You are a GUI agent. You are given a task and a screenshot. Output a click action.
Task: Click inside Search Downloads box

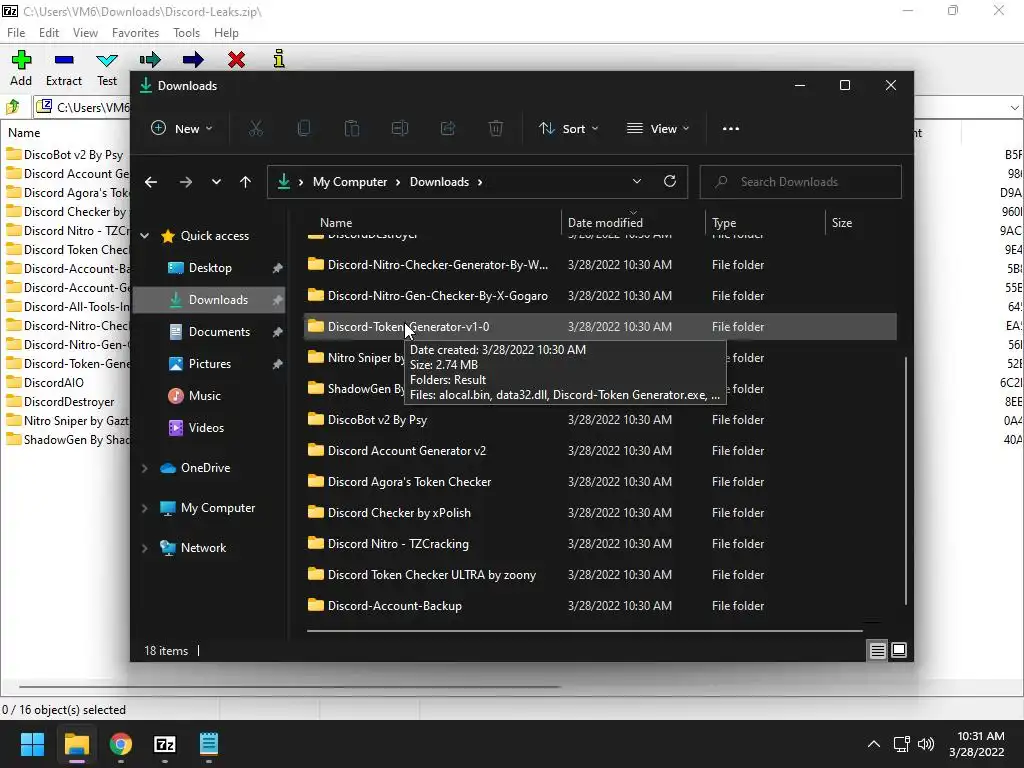[801, 182]
